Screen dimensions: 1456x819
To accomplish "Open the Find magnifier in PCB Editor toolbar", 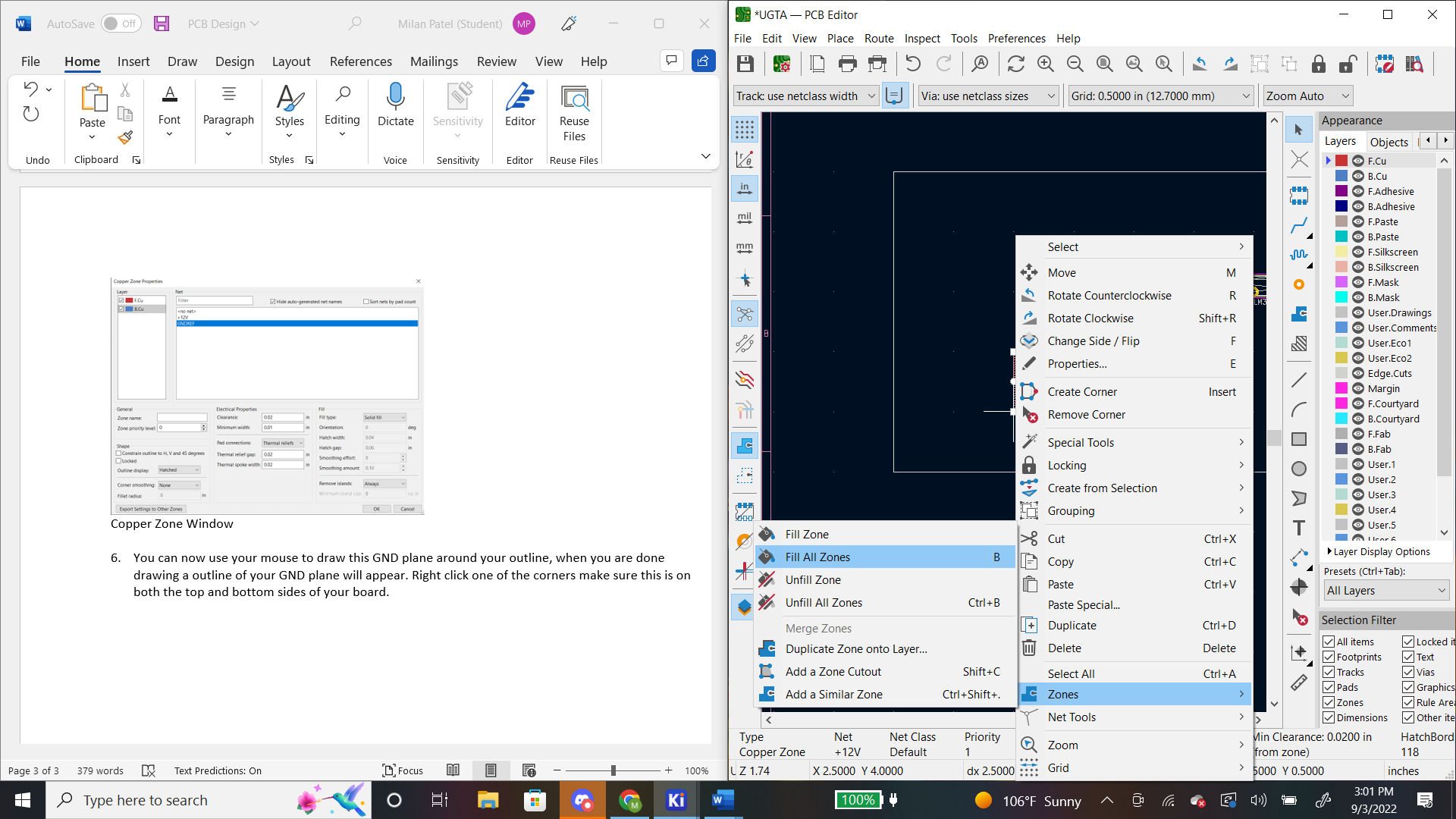I will pos(980,64).
